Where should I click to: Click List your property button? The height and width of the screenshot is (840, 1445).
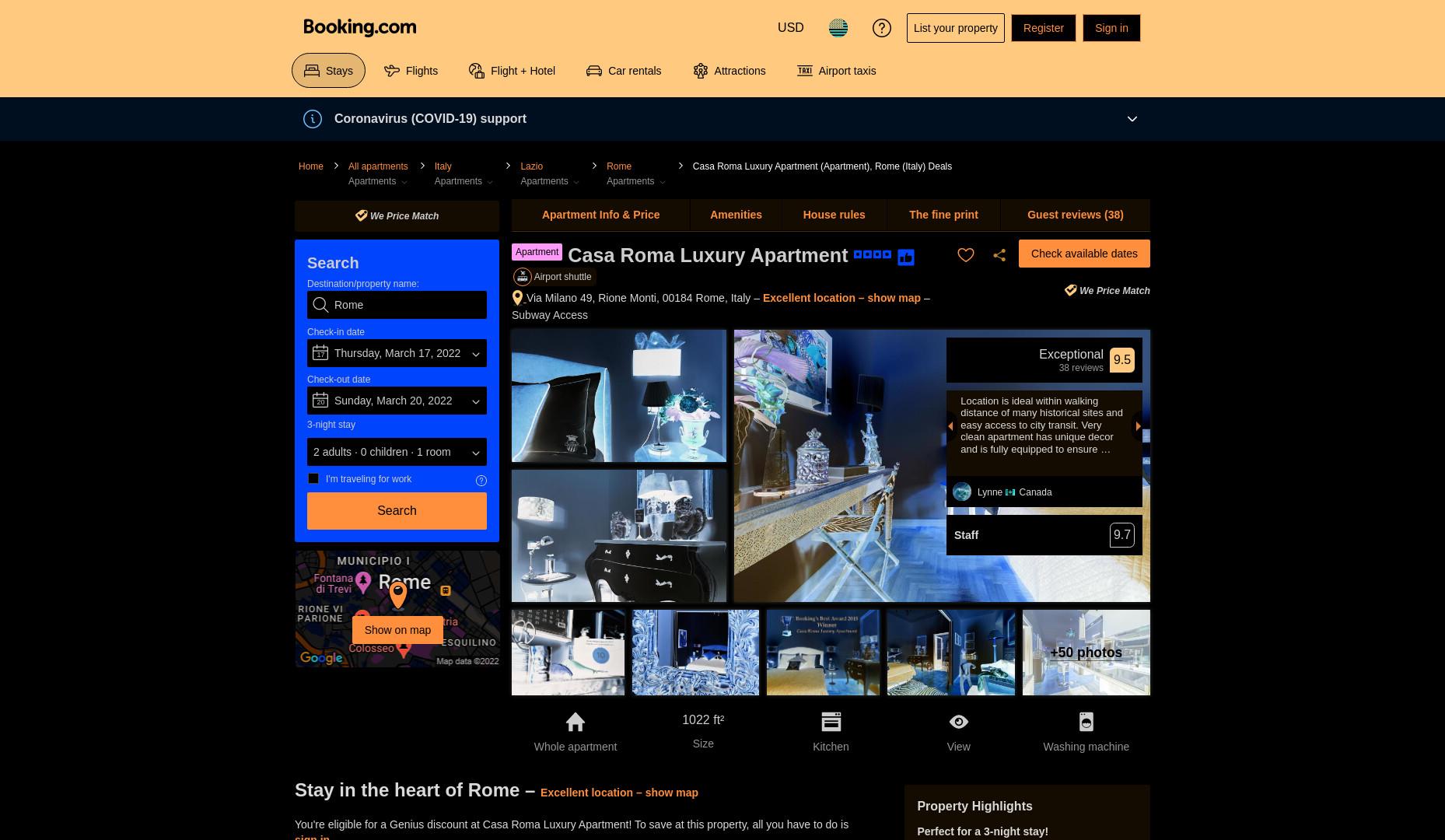click(955, 28)
